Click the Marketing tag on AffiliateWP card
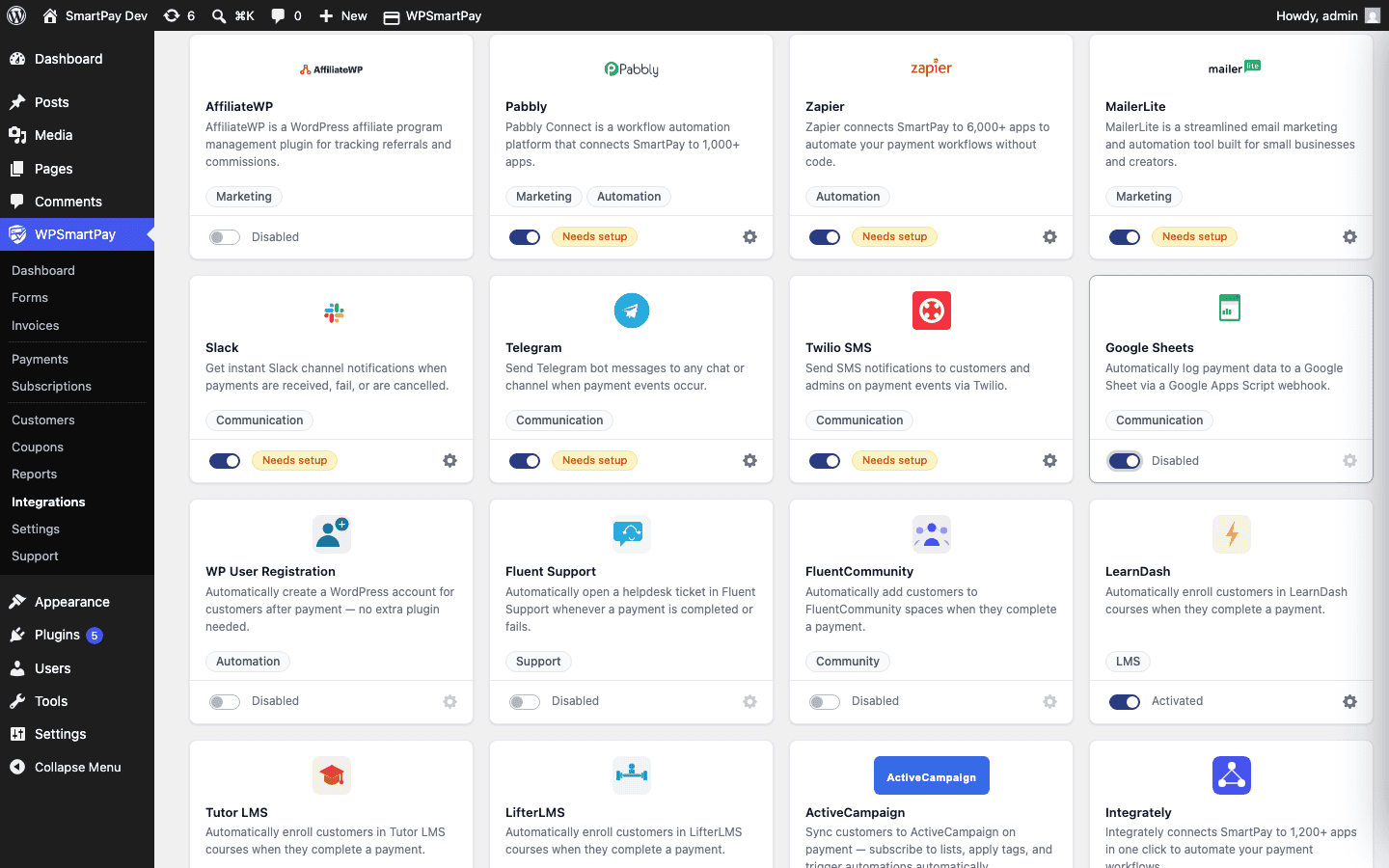This screenshot has height=868, width=1389. (244, 197)
